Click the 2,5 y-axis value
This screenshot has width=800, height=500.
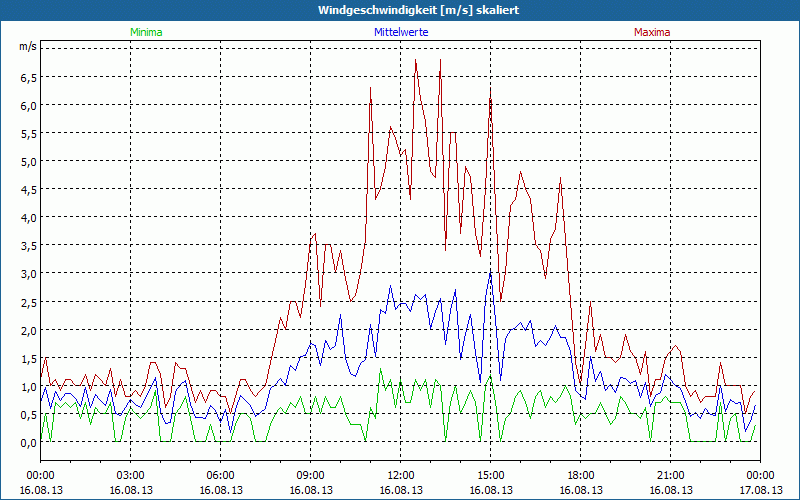pyautogui.click(x=29, y=302)
